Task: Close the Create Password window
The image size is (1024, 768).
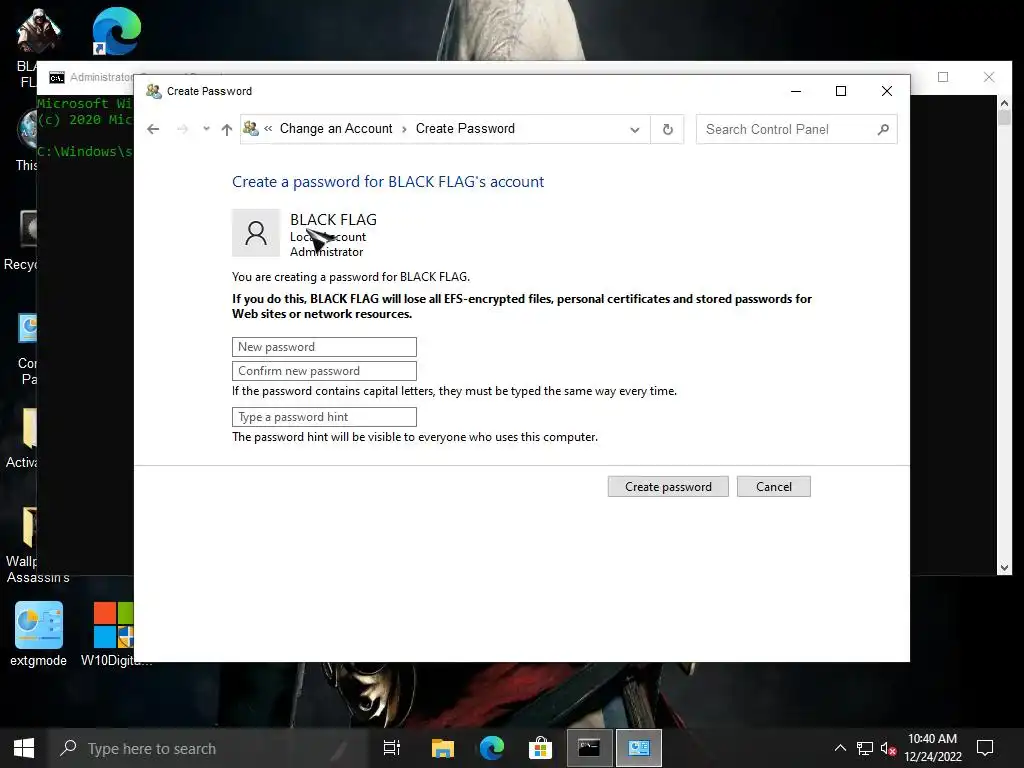Action: 887,91
